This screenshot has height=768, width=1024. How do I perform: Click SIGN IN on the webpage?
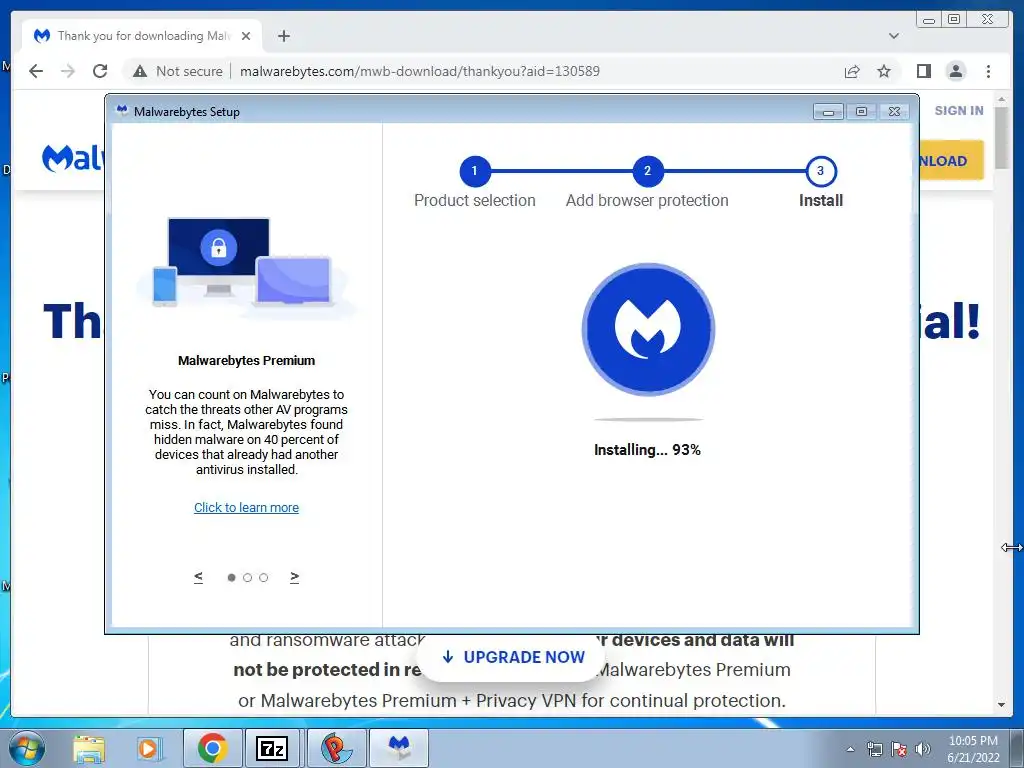point(959,110)
